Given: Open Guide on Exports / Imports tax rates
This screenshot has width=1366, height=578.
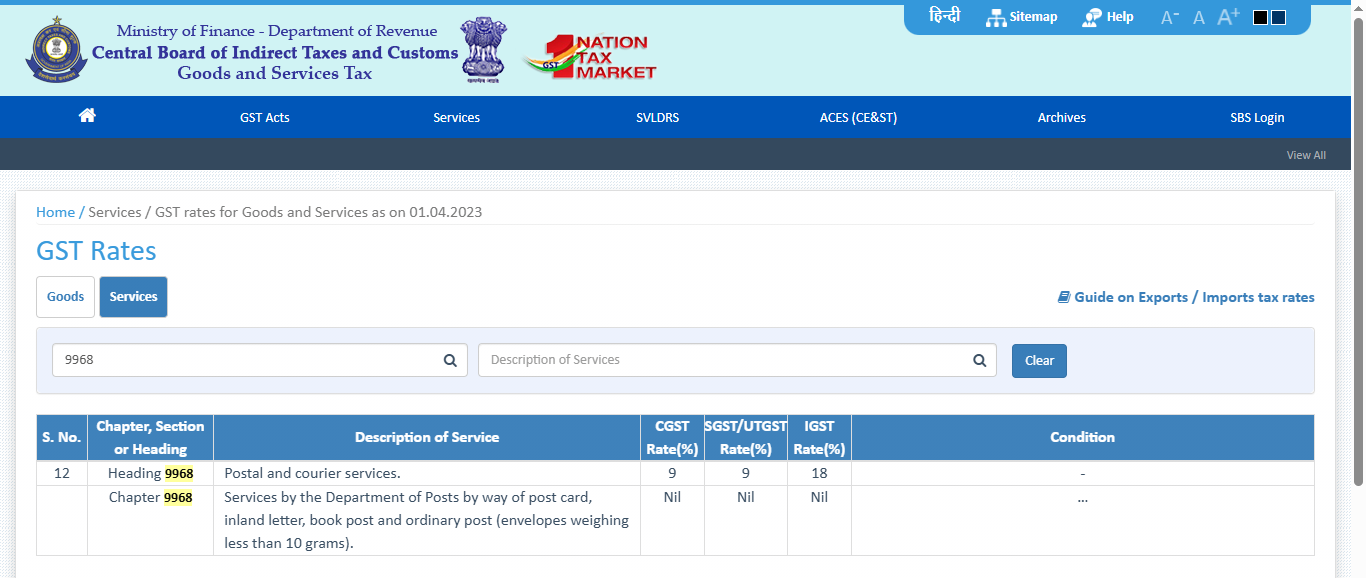Looking at the screenshot, I should [1186, 297].
